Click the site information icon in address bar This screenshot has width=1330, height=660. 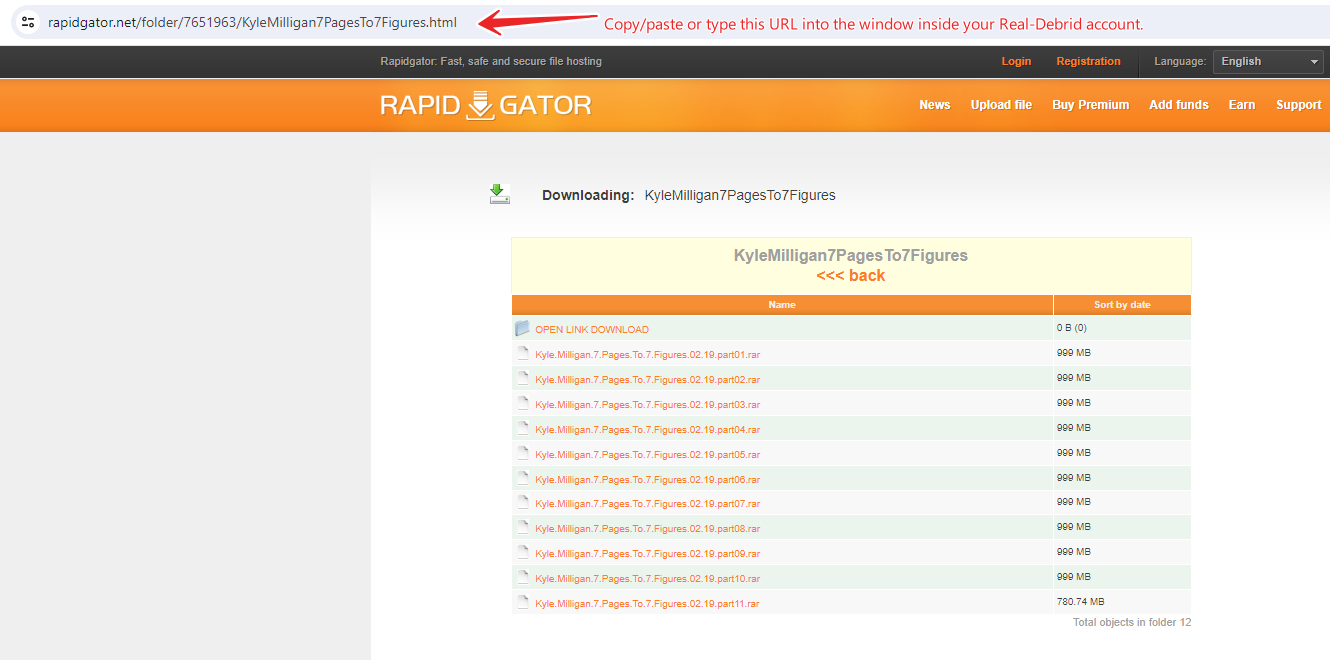pyautogui.click(x=28, y=21)
